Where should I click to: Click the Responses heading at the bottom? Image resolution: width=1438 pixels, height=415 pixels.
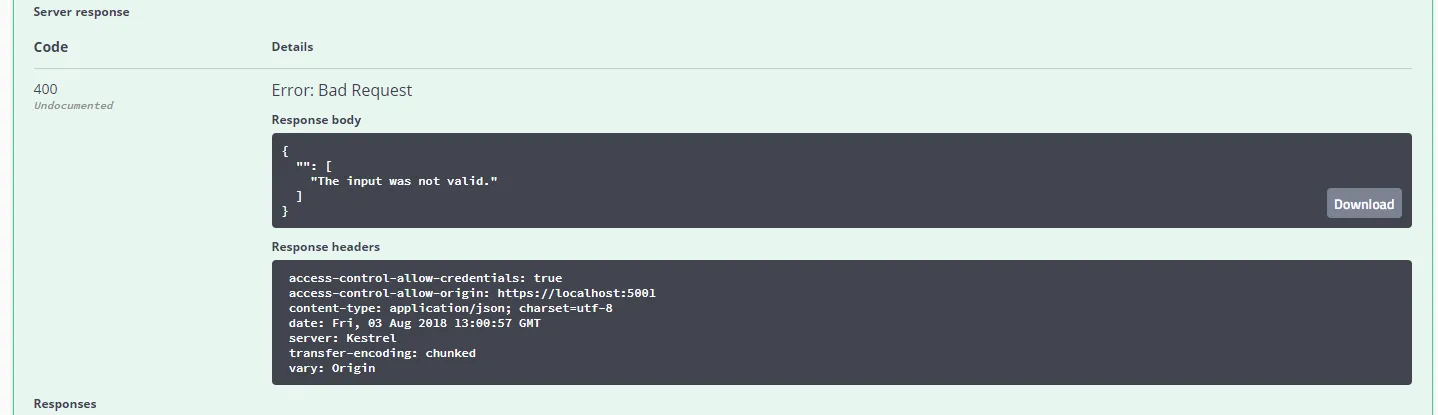pos(65,404)
